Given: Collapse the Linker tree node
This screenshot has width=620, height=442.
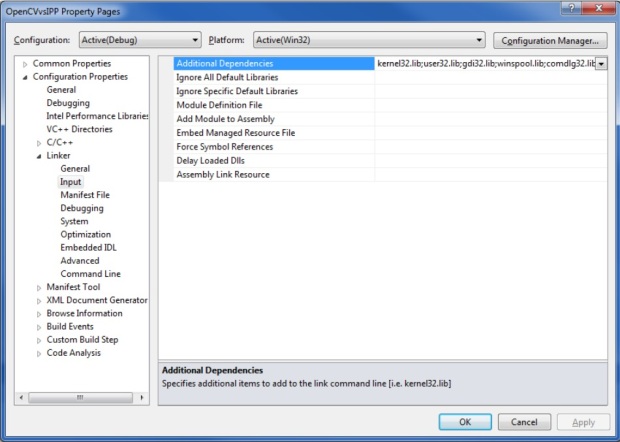Looking at the screenshot, I should tap(39, 156).
